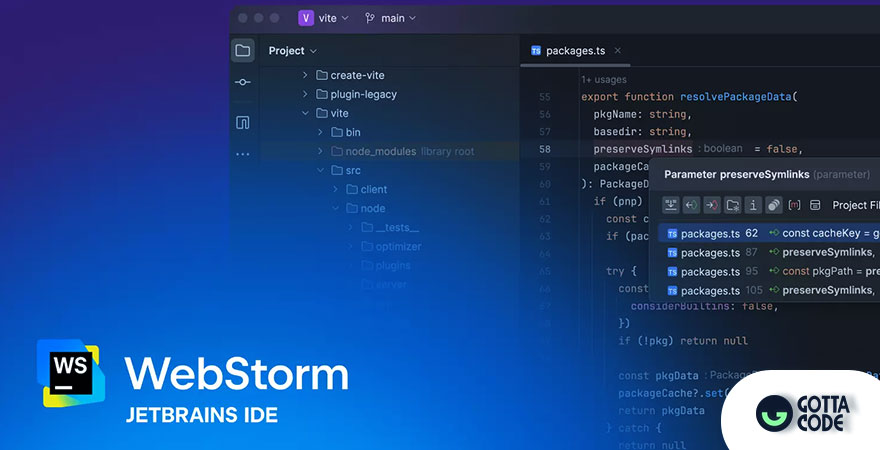Image resolution: width=880 pixels, height=450 pixels.
Task: Collapse the vite folder chevron
Action: click(305, 113)
